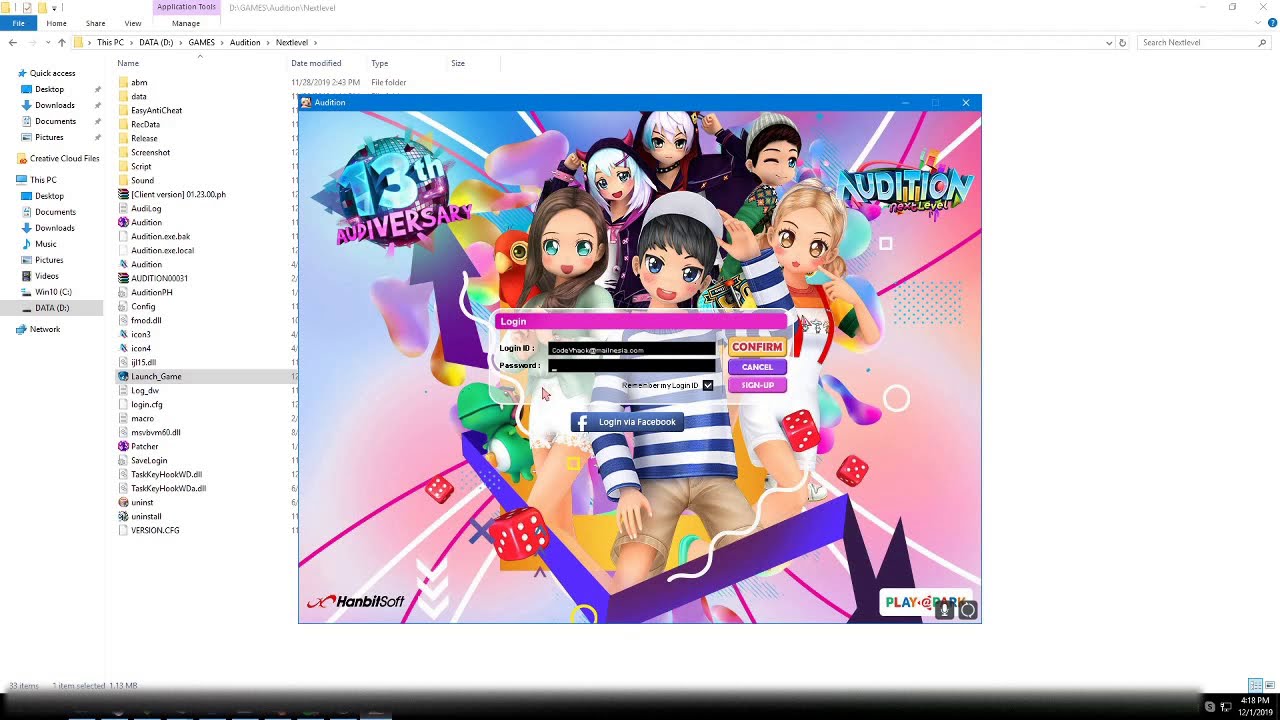Open Videos under This PC
The width and height of the screenshot is (1280, 720).
47,276
